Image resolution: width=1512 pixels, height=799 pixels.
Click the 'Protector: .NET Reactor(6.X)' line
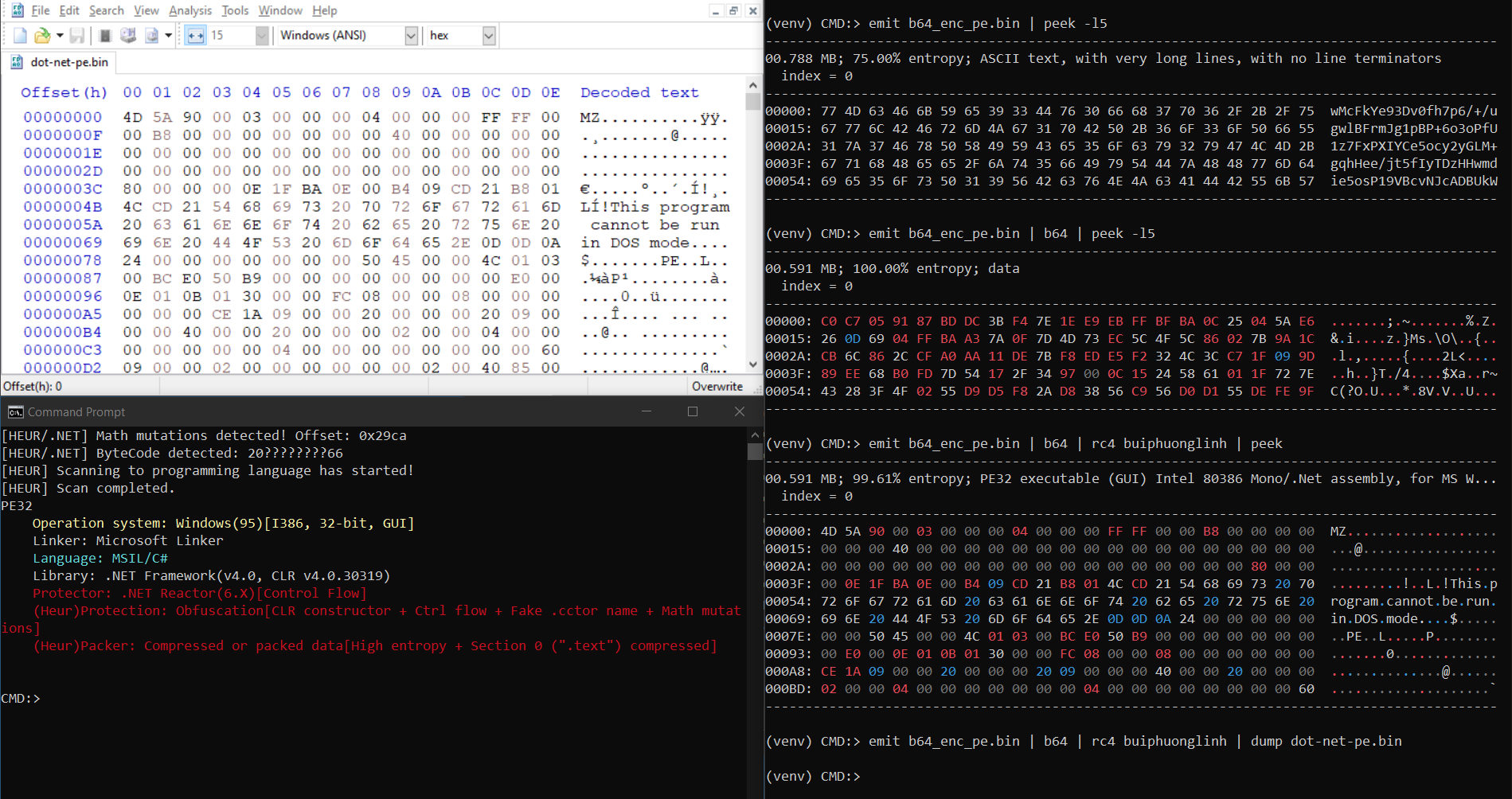tap(200, 593)
